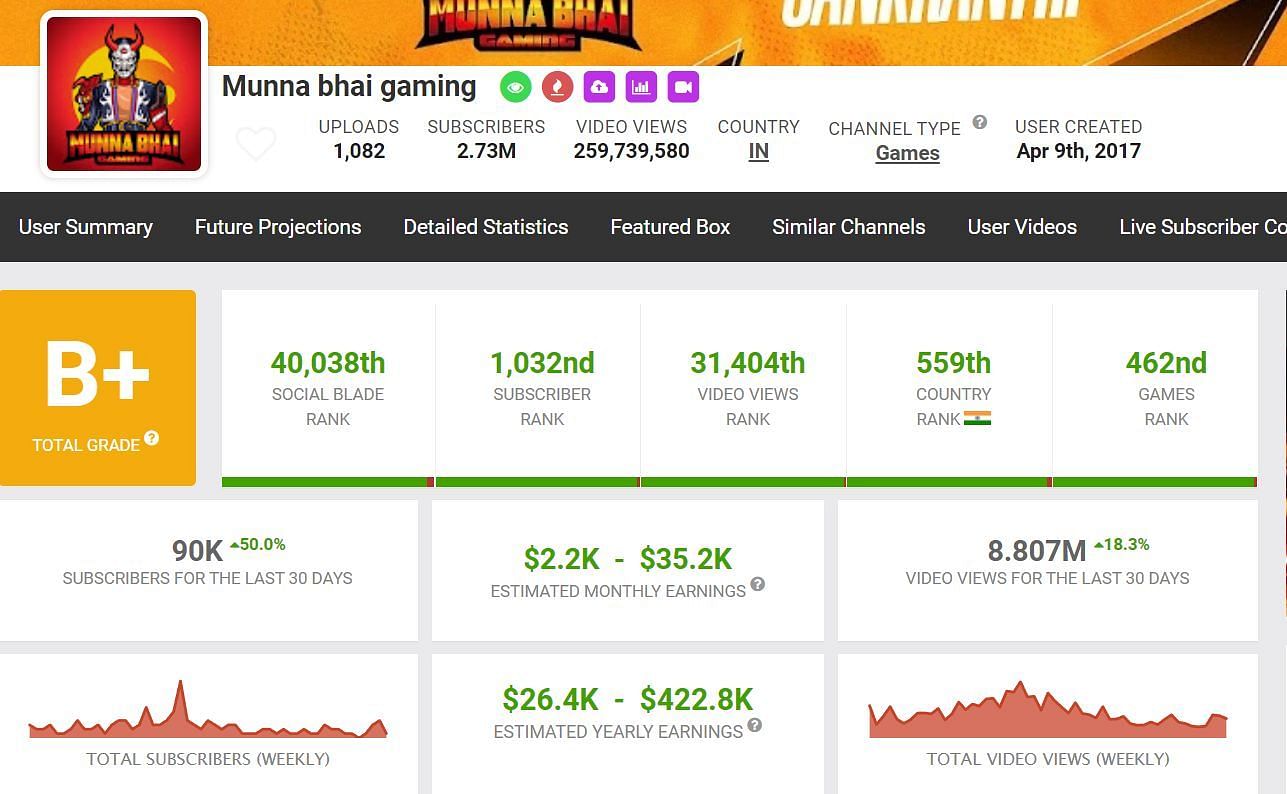Click the 8.807M video views value
This screenshot has height=794, width=1287.
click(x=1037, y=551)
